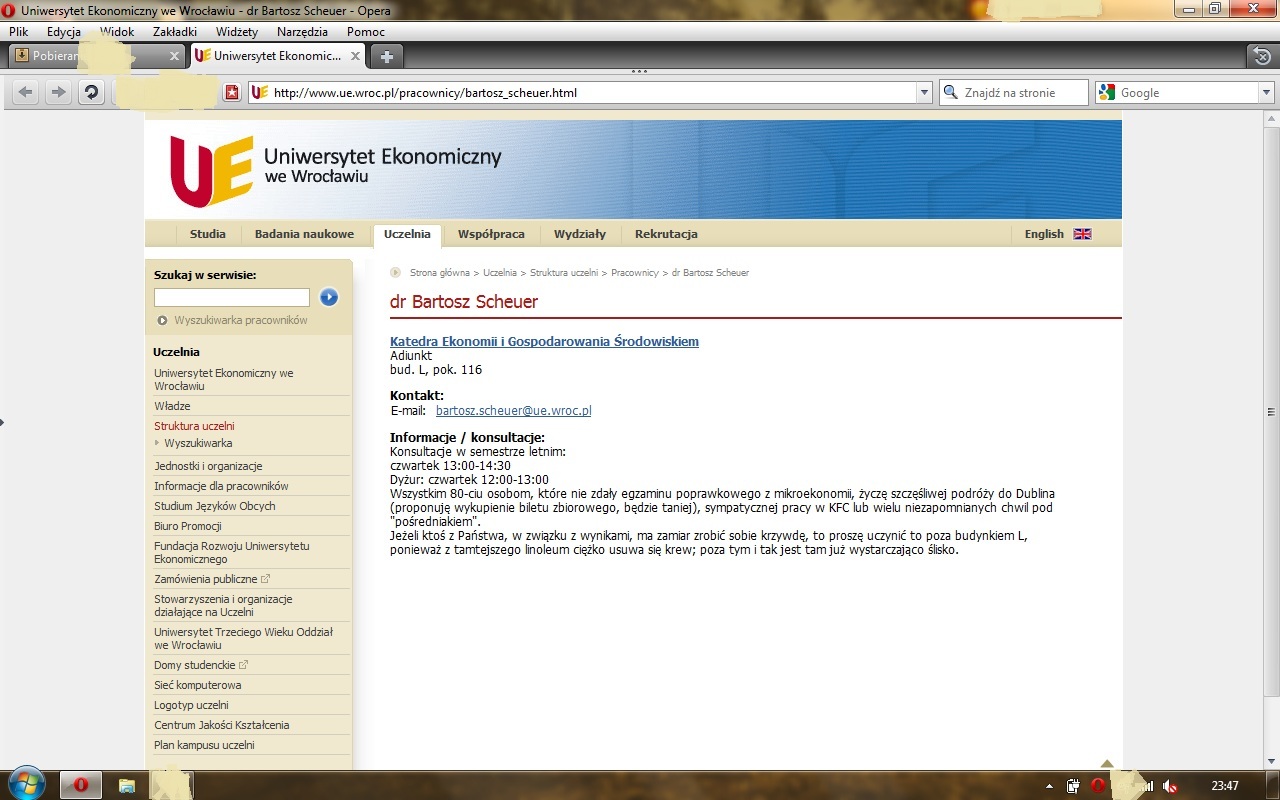Open Biuro Promocji sidebar link

pyautogui.click(x=188, y=526)
